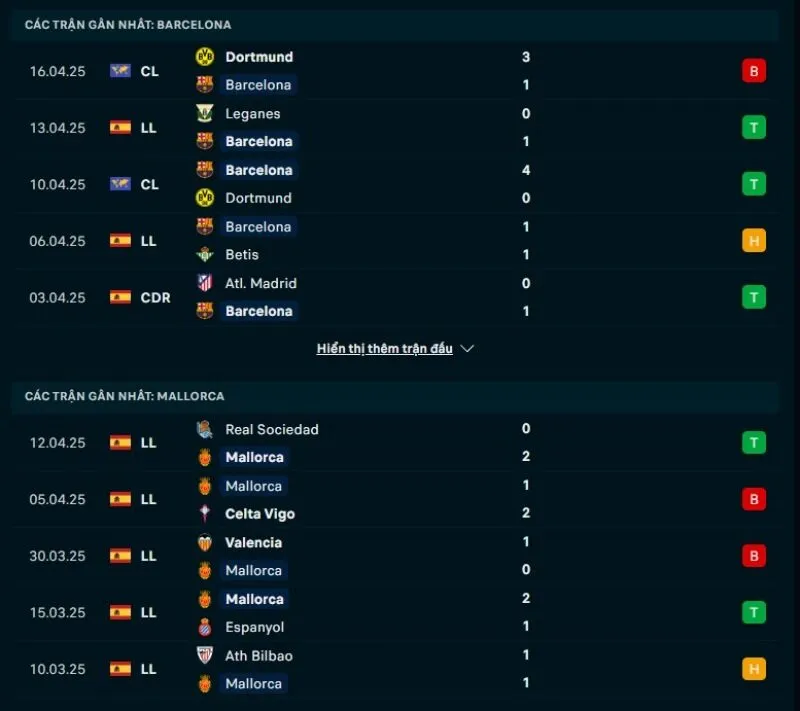Toggle the orange H badge for the Betis draw
The height and width of the screenshot is (711, 800).
point(754,240)
